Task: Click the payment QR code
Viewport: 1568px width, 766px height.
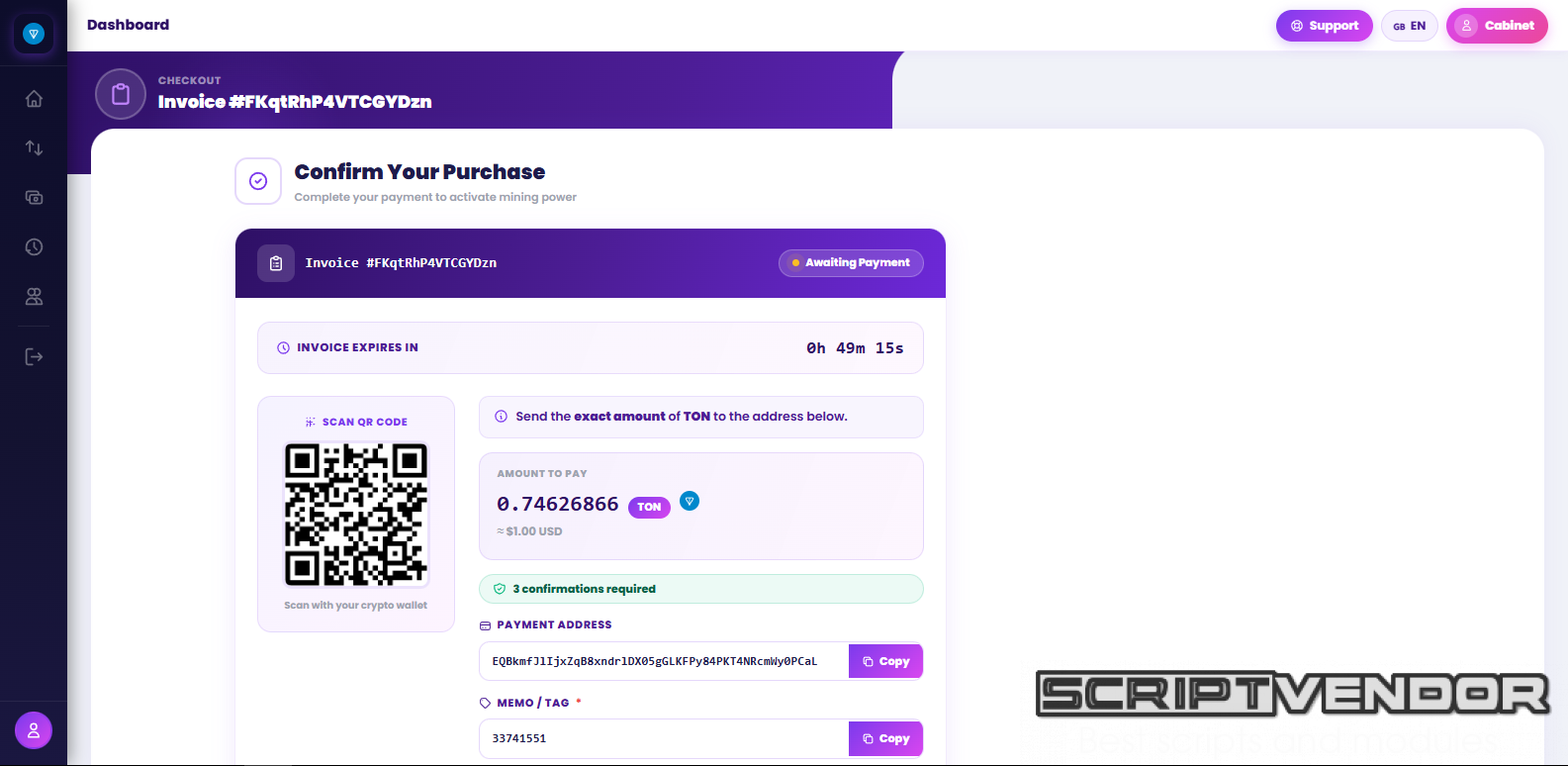Action: click(x=356, y=514)
